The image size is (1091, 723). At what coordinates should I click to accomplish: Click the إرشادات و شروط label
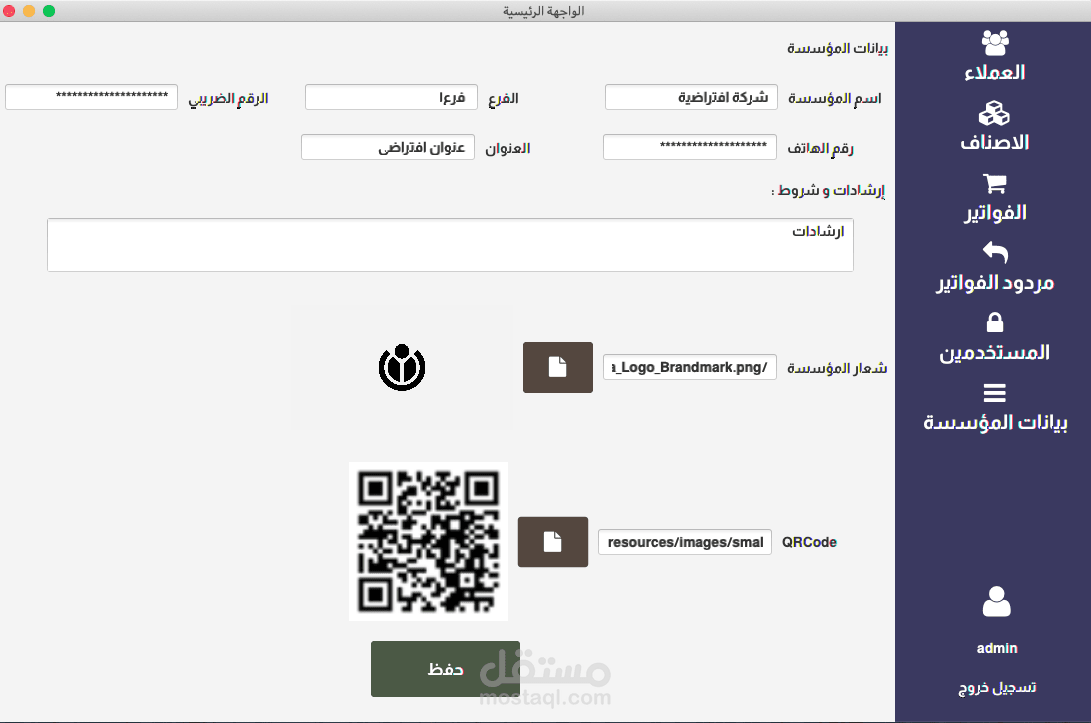pyautogui.click(x=828, y=191)
